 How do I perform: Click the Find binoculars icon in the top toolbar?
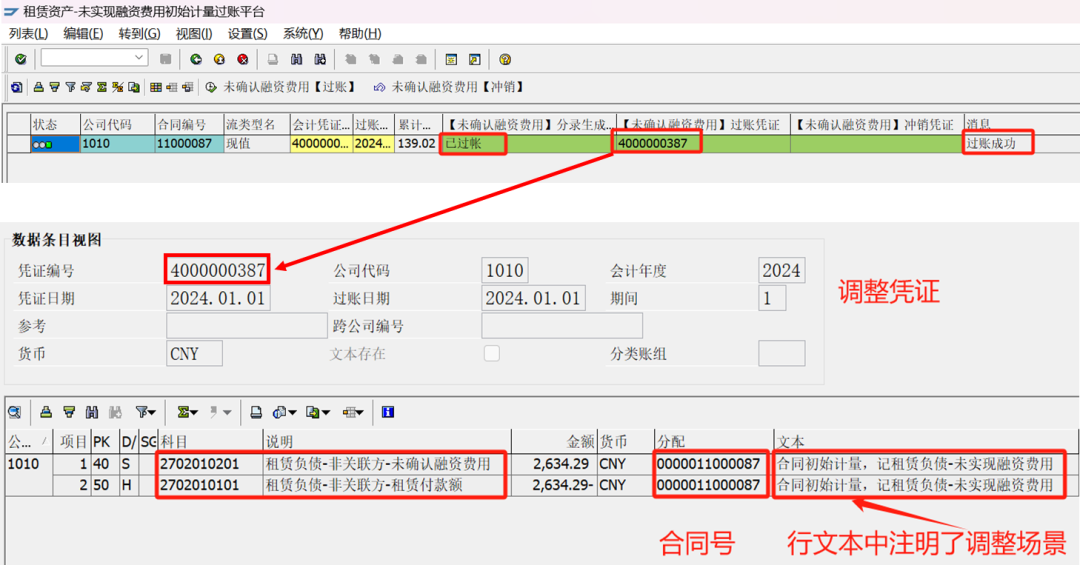(296, 59)
